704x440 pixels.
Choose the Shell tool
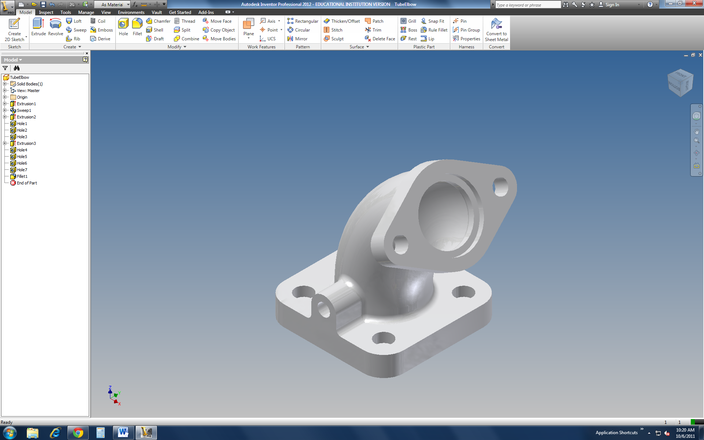click(154, 30)
